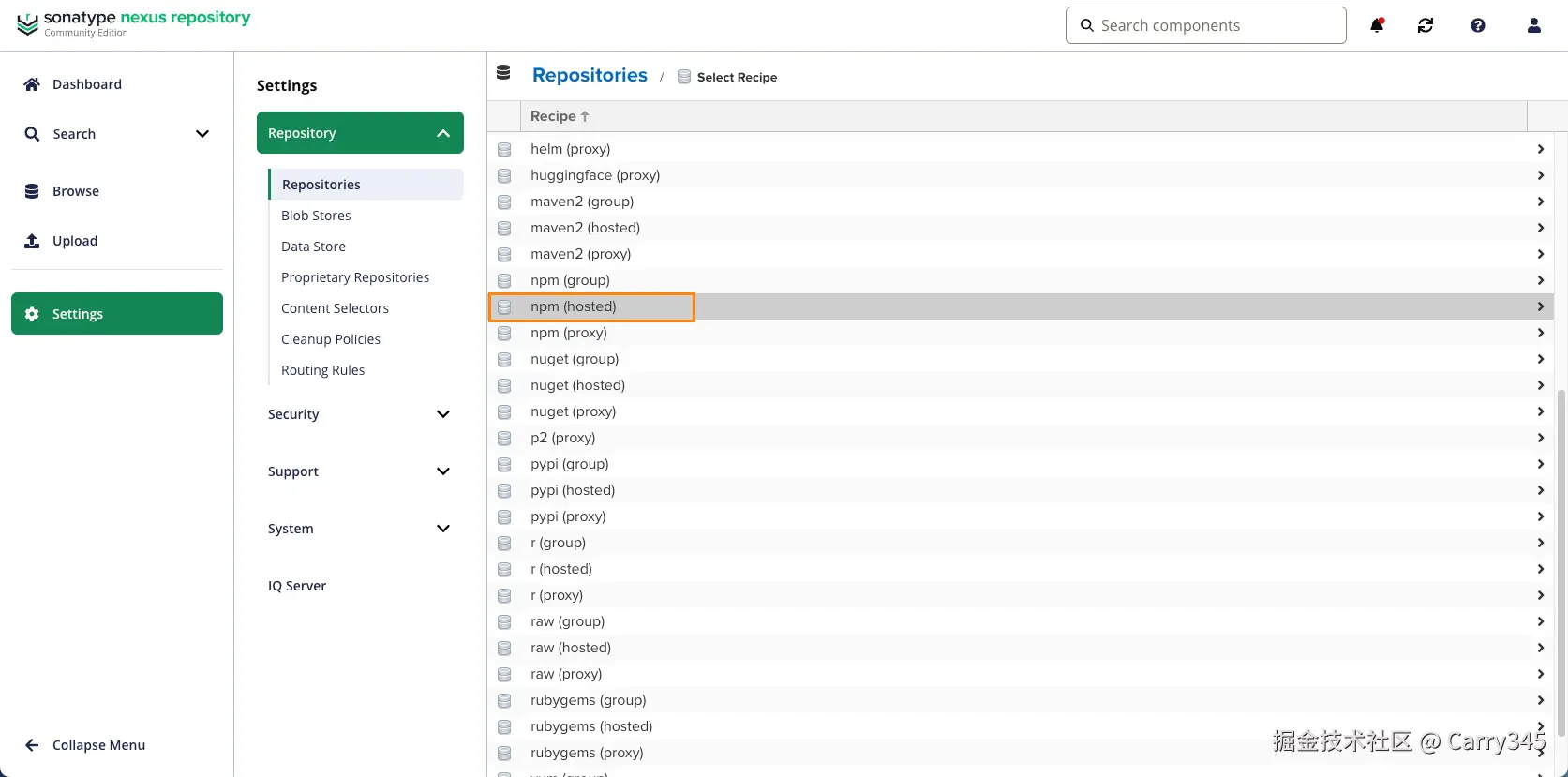Click the Repositories breadcrumb link
The image size is (1568, 777).
click(x=590, y=75)
